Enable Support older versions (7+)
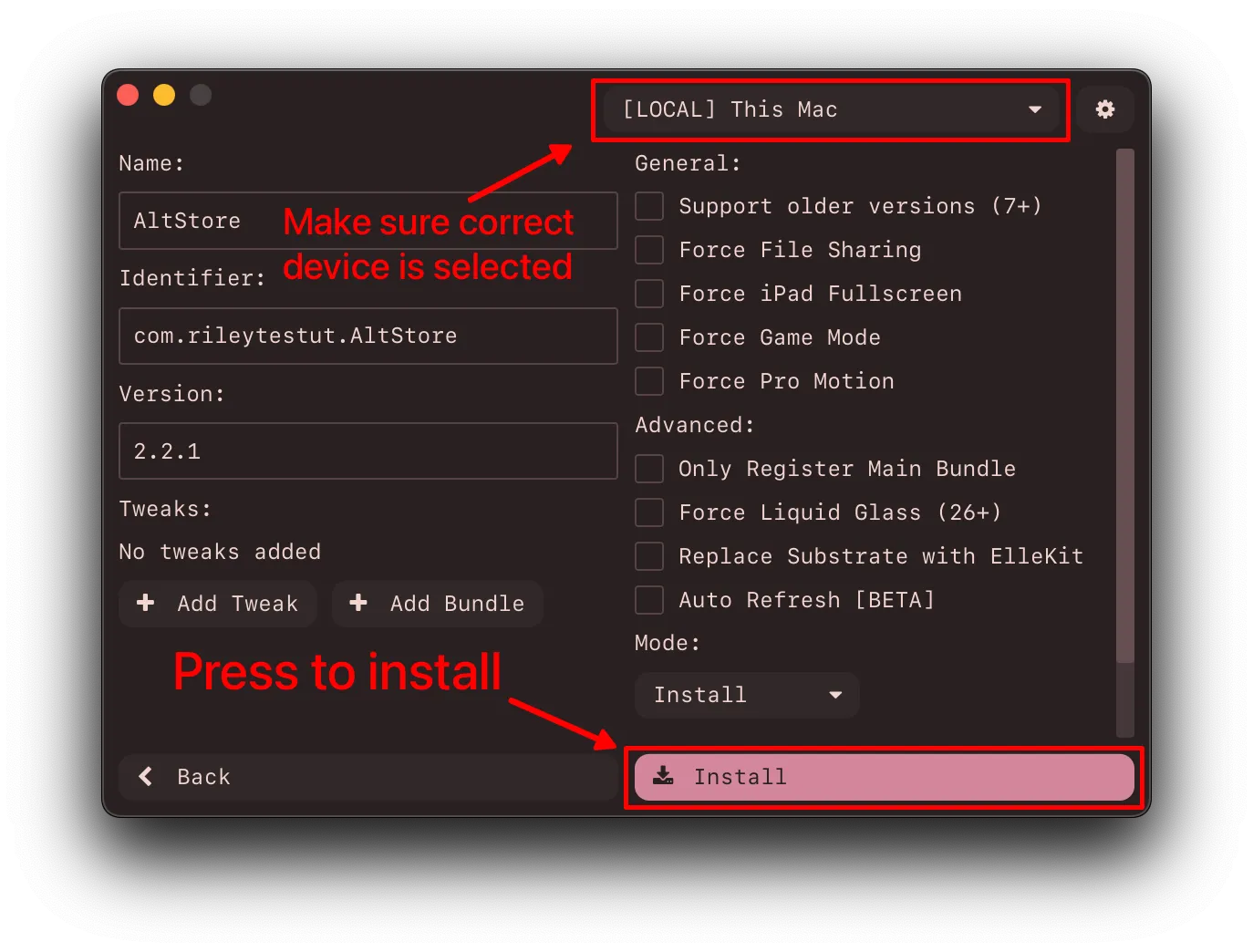The image size is (1253, 952). [x=648, y=206]
